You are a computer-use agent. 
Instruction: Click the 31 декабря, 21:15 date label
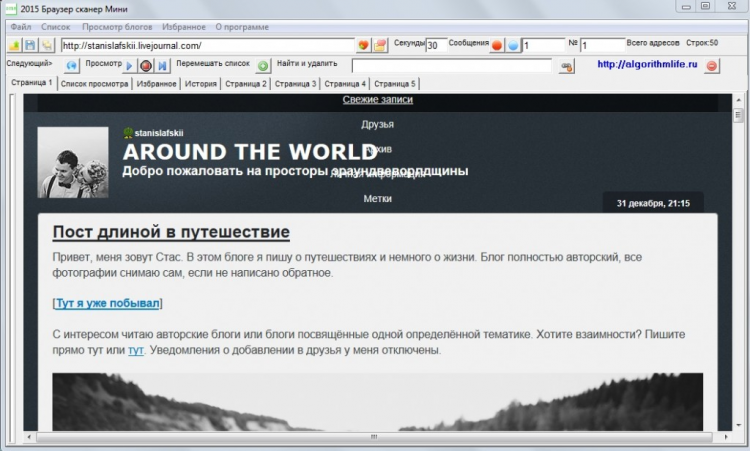[x=653, y=203]
